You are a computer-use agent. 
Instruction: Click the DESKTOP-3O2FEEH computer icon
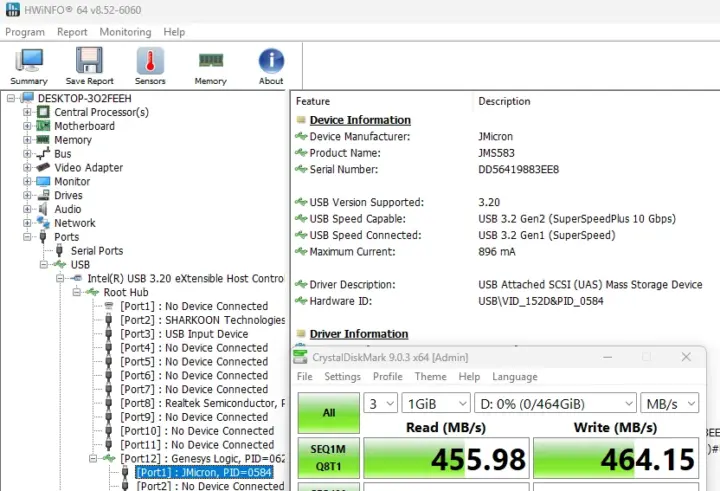pos(28,98)
